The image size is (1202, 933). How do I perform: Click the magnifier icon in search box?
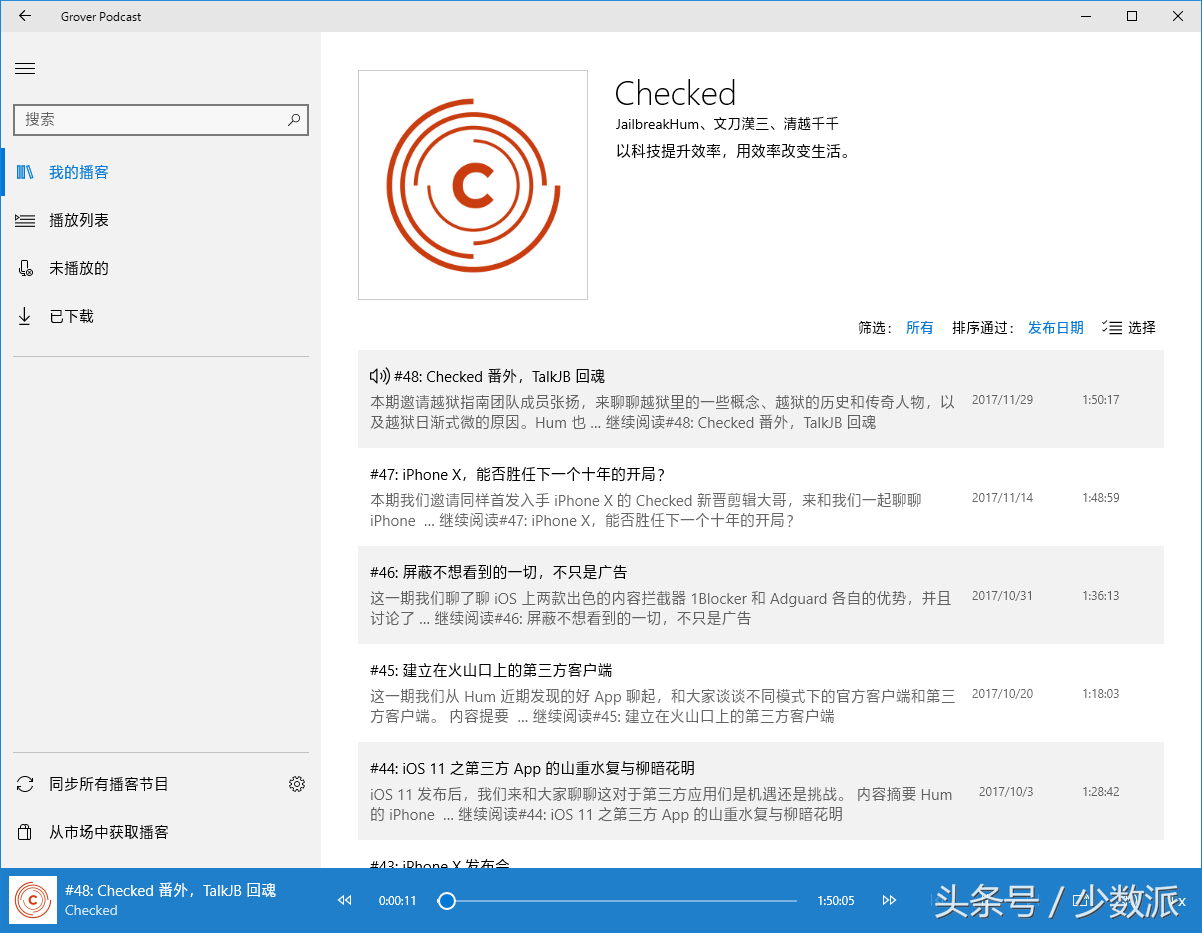(294, 119)
